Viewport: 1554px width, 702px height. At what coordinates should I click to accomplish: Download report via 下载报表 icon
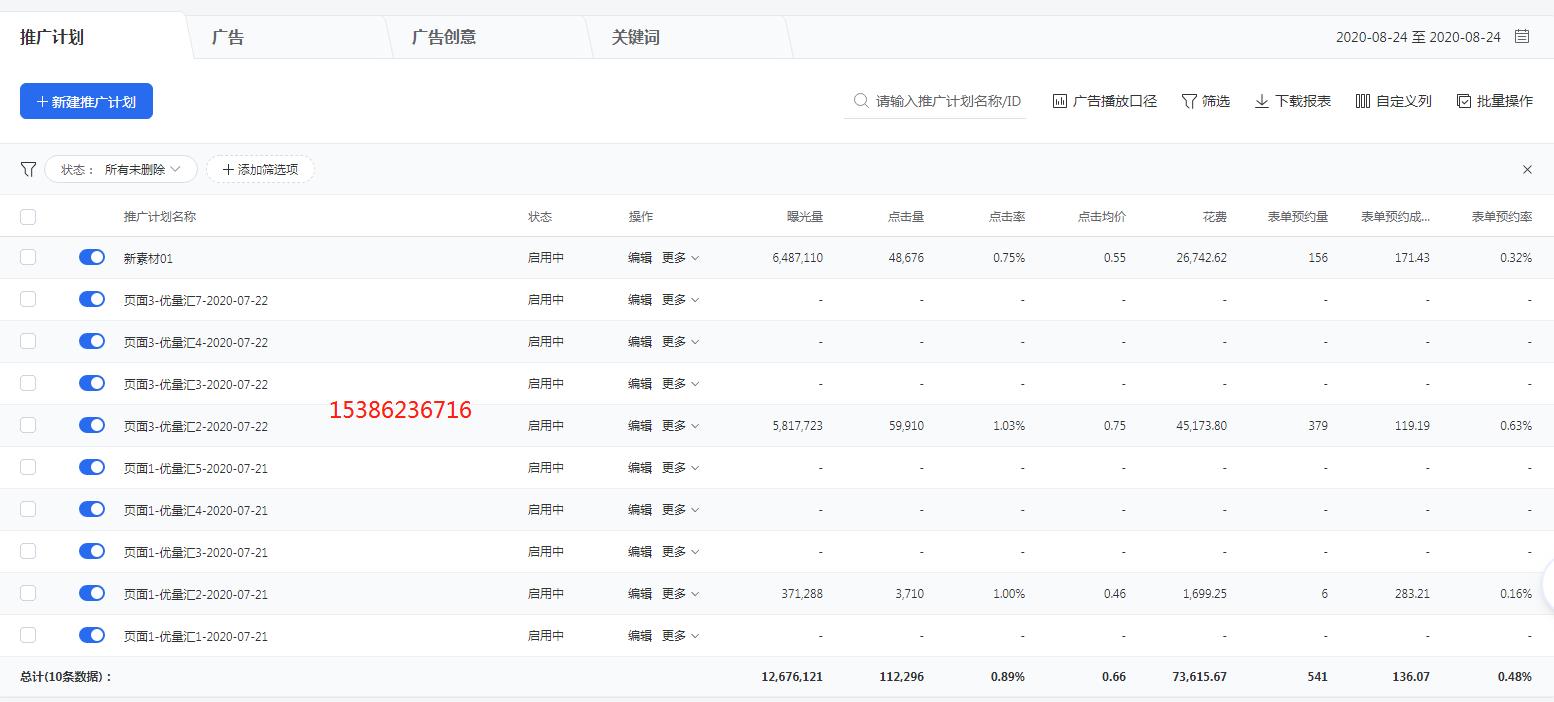click(x=1262, y=101)
